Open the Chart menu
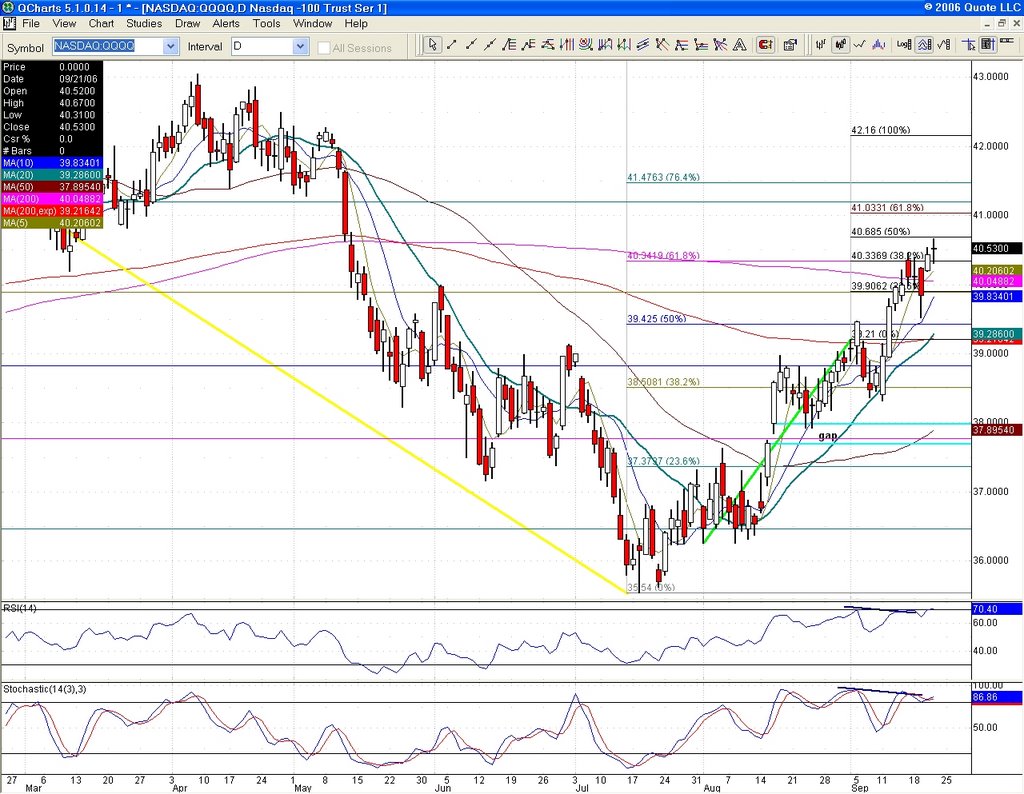Viewport: 1024px width, 794px height. coord(101,24)
